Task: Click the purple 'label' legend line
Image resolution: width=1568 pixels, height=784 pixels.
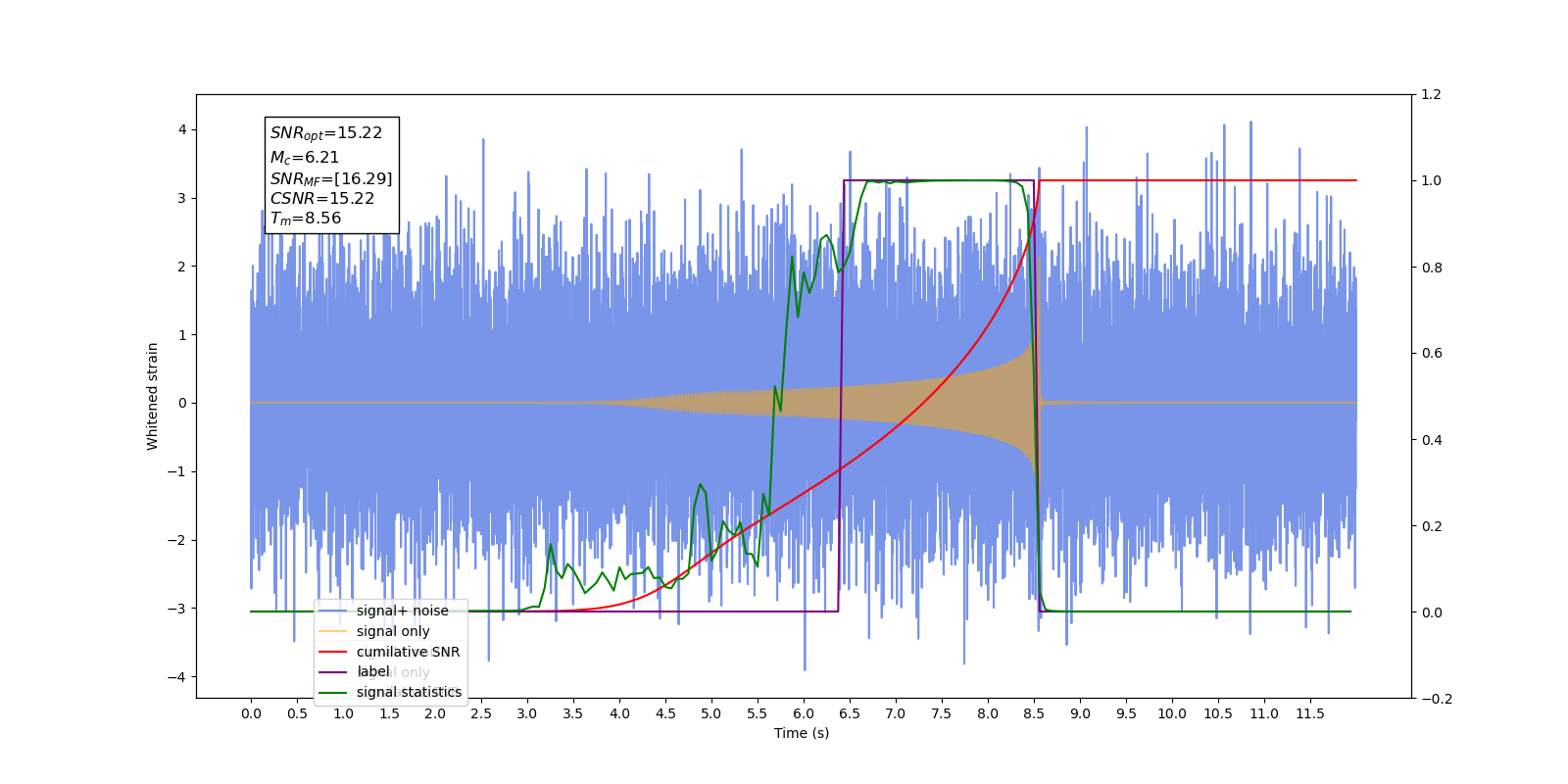Action: (333, 672)
